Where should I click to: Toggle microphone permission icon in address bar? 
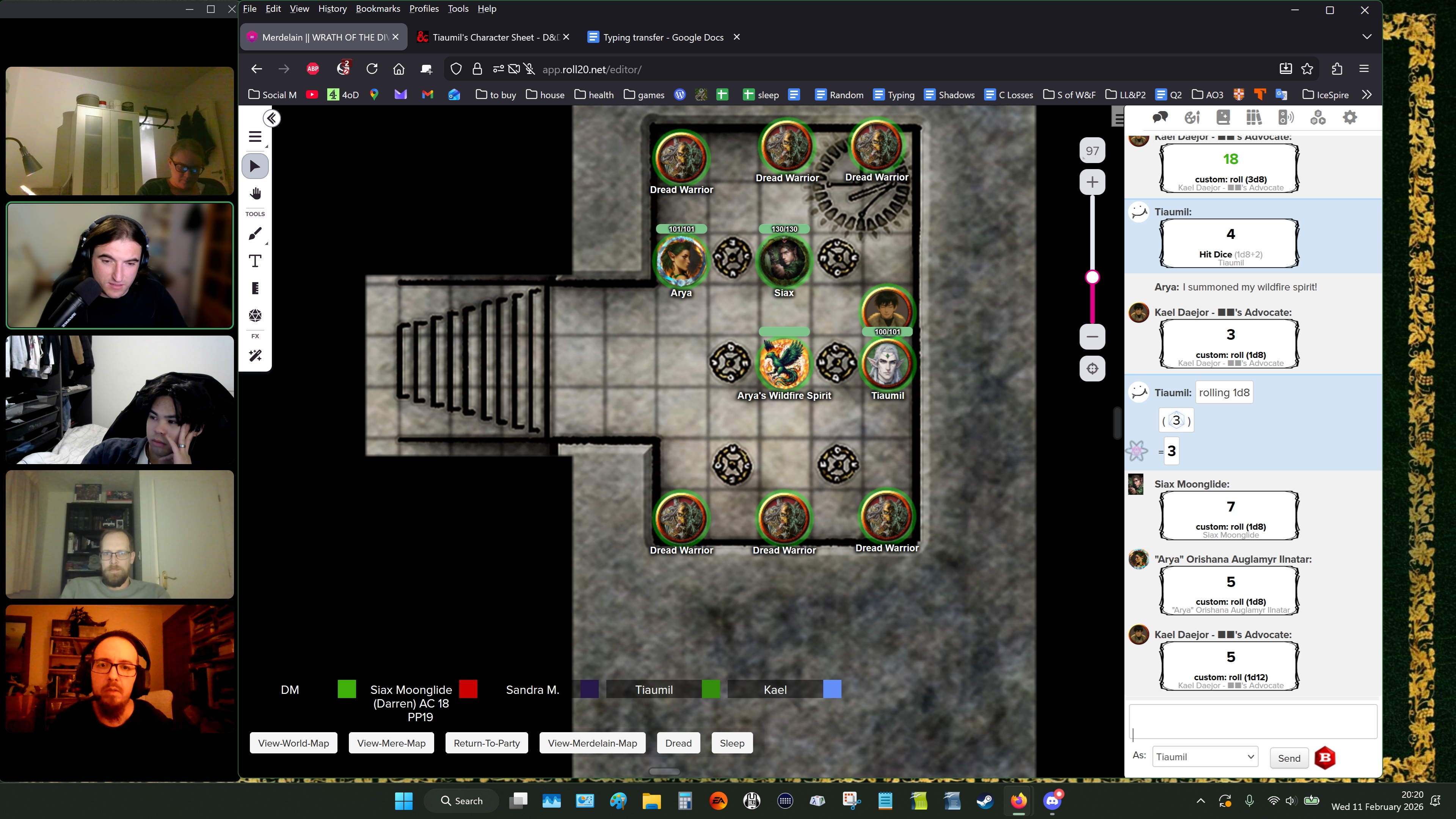tap(530, 69)
